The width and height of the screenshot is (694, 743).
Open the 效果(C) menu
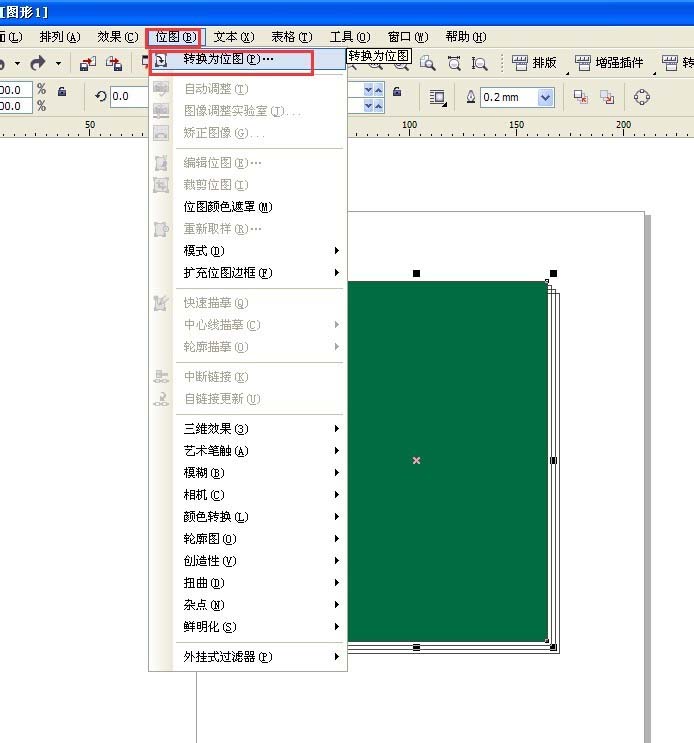coord(117,37)
